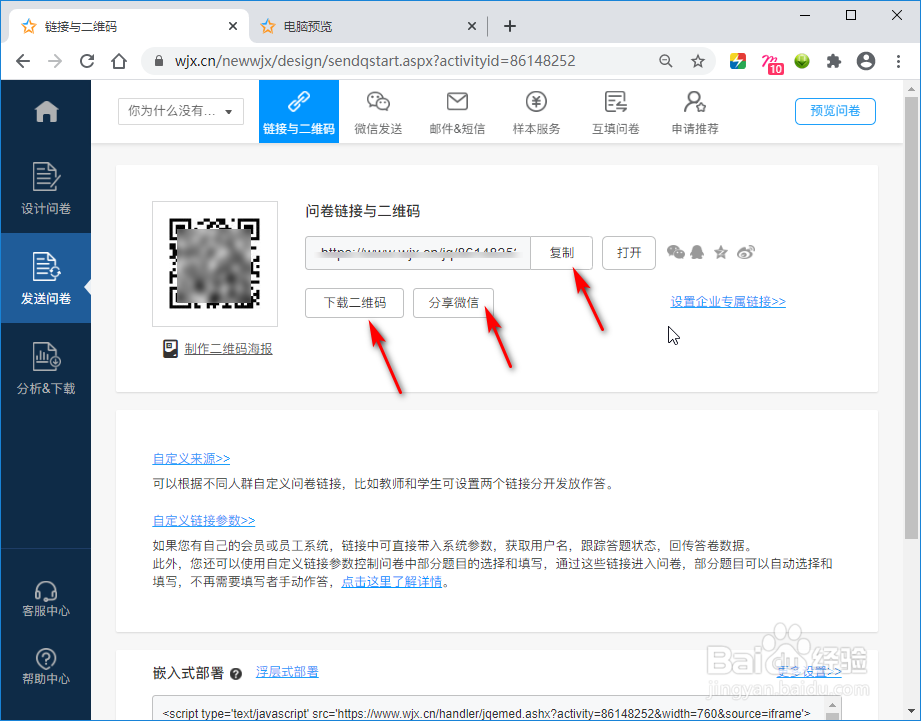Click the 下载二维码 button
This screenshot has width=921, height=721.
point(354,302)
